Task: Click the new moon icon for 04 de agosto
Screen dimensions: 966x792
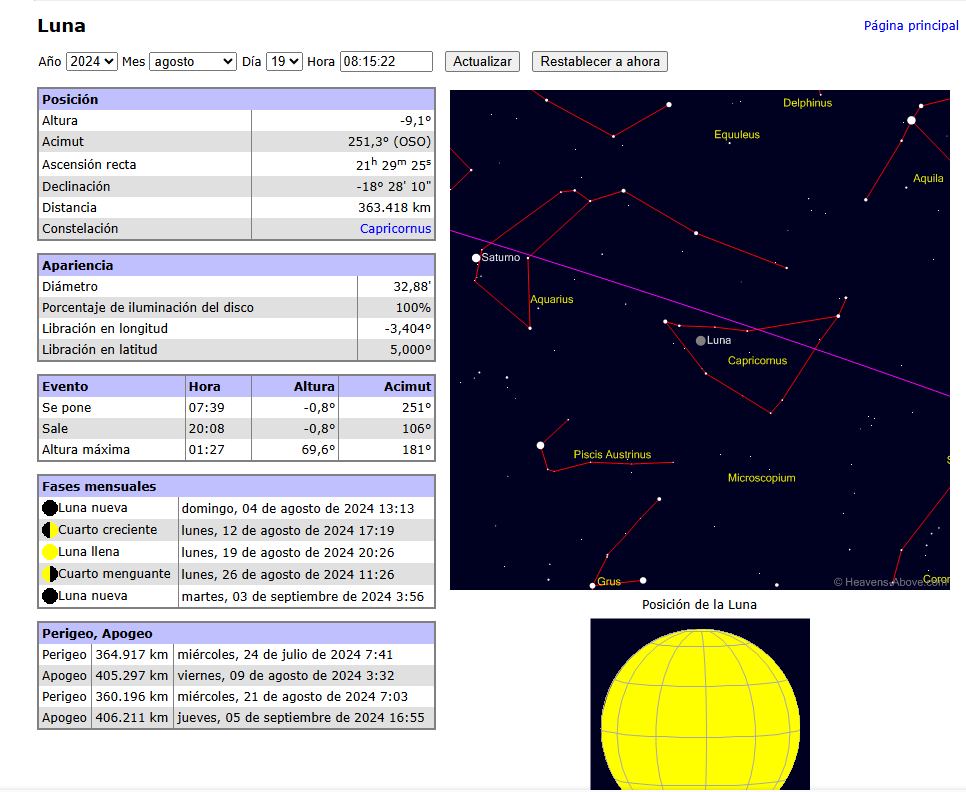Action: (50, 508)
